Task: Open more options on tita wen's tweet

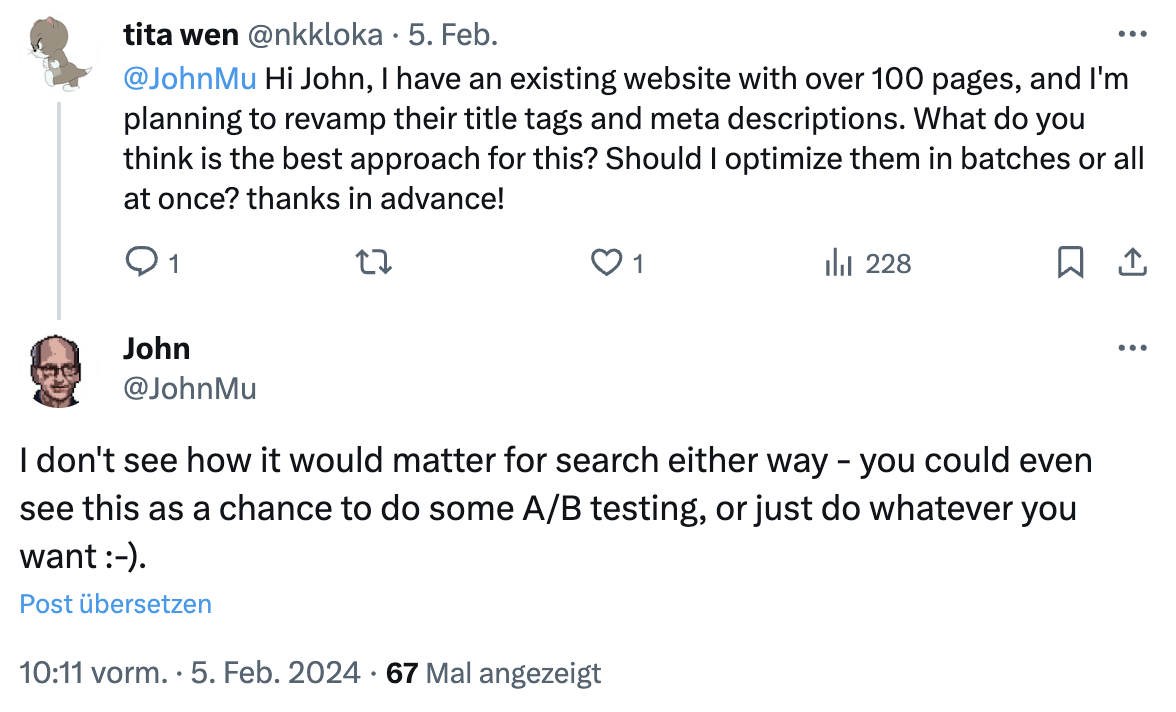Action: coord(1131,34)
